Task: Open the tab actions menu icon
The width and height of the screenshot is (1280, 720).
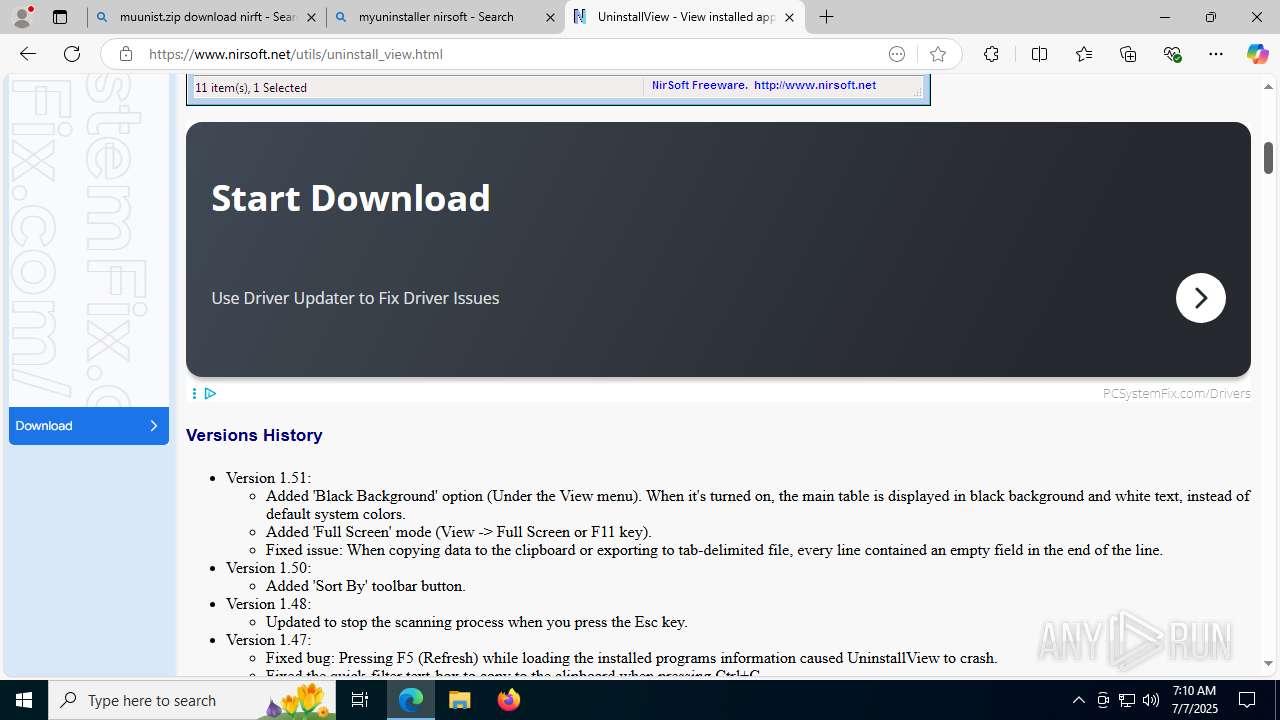Action: coord(60,17)
